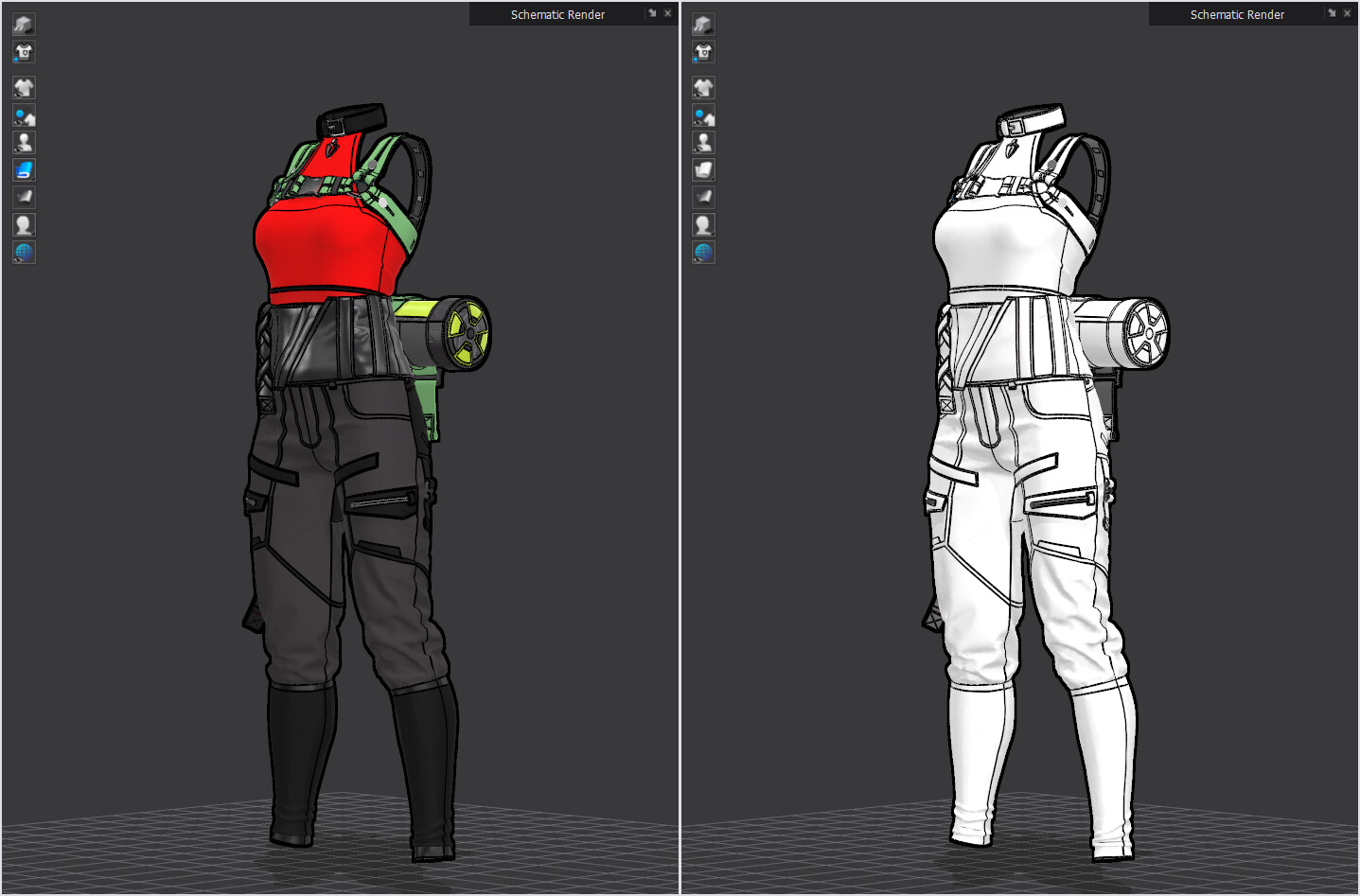Click the pop-out arrow on the left Schematic Render header
Image resolution: width=1360 pixels, height=896 pixels.
[x=652, y=13]
